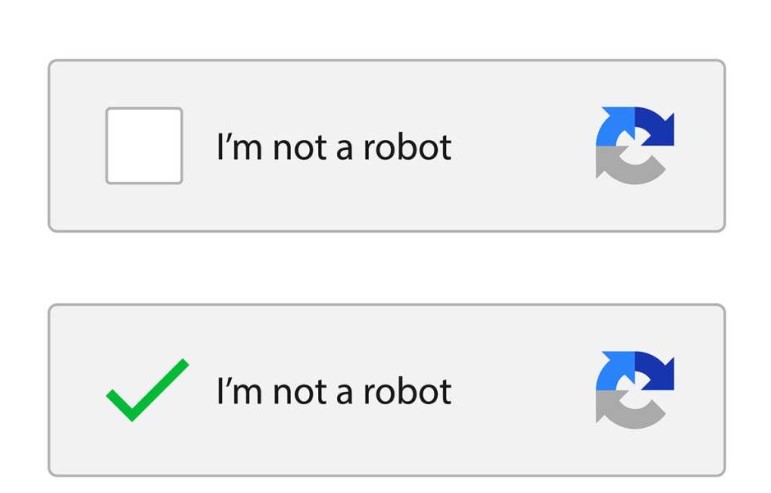Click the dark-blue arrow of the upper reCAPTCHA logo

(x=655, y=127)
